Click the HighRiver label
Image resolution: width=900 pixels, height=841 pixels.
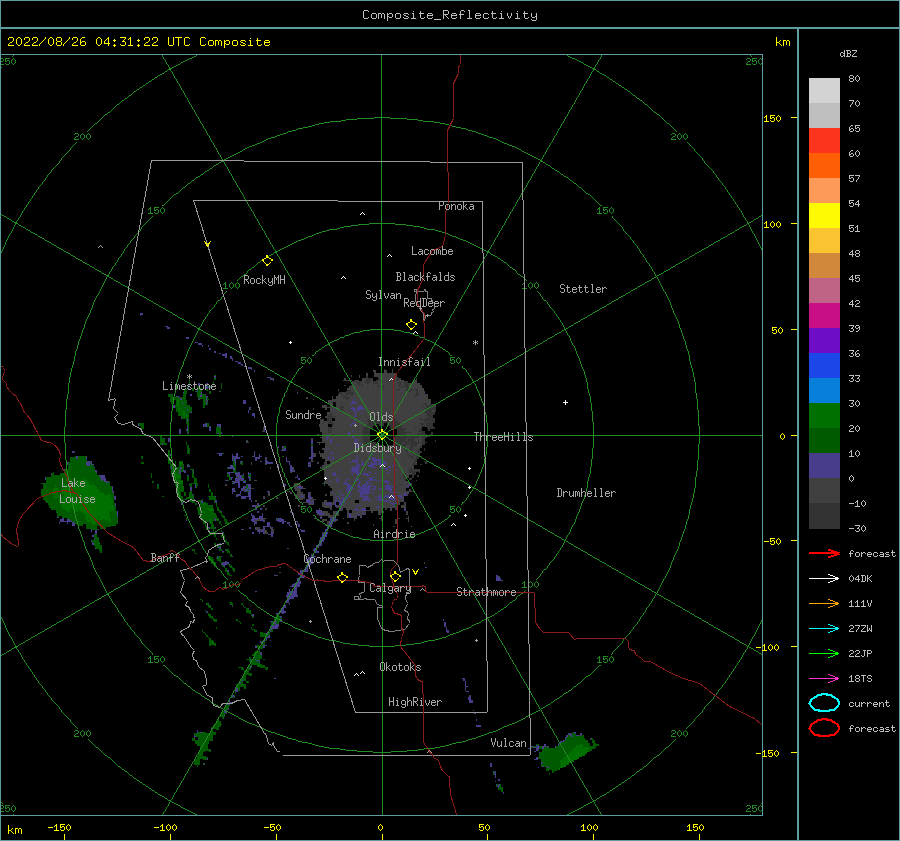(415, 702)
